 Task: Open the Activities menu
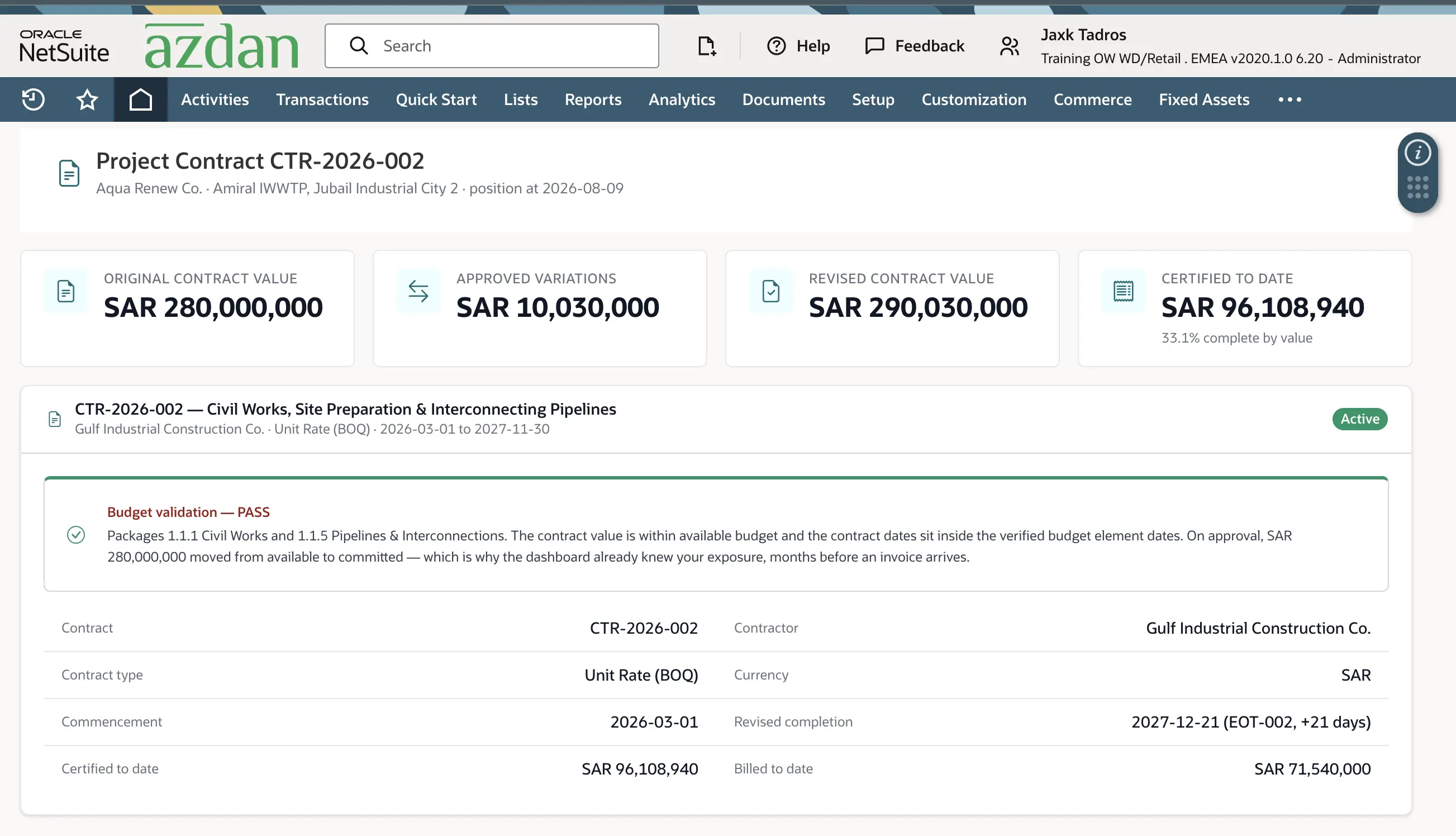click(x=215, y=99)
